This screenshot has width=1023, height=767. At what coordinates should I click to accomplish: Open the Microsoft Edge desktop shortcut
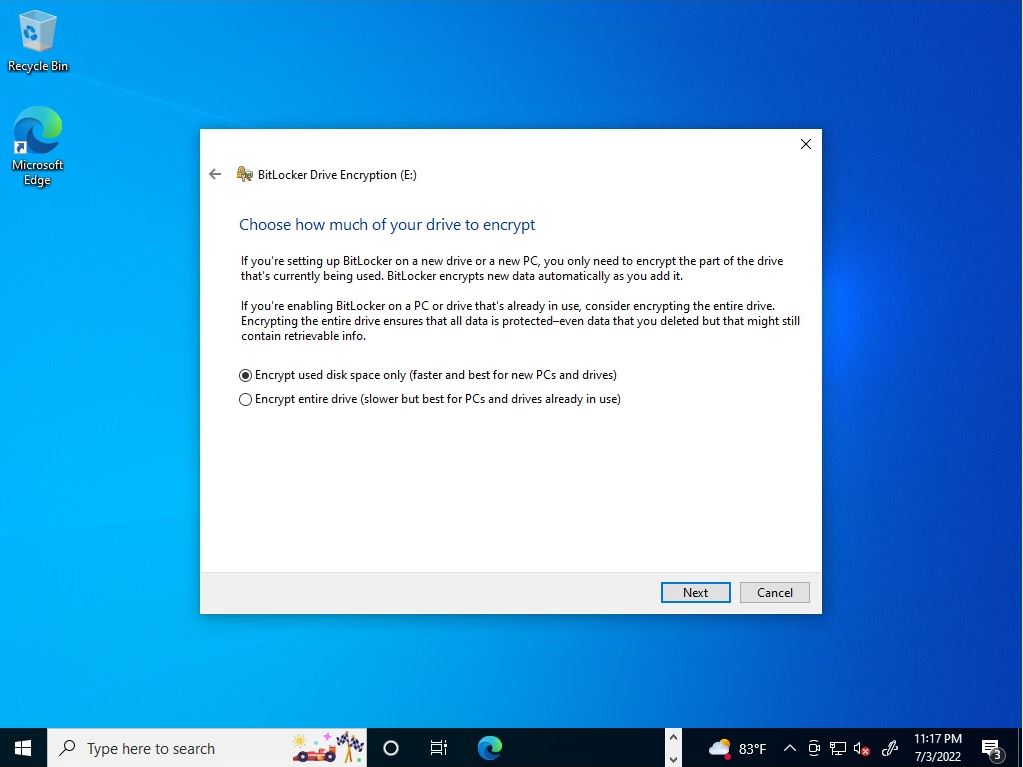[x=37, y=146]
